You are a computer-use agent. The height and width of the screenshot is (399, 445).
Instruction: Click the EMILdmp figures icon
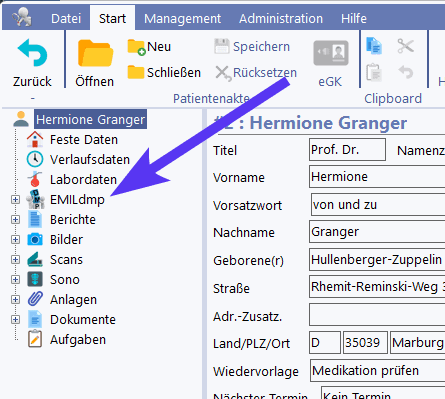[x=35, y=199]
